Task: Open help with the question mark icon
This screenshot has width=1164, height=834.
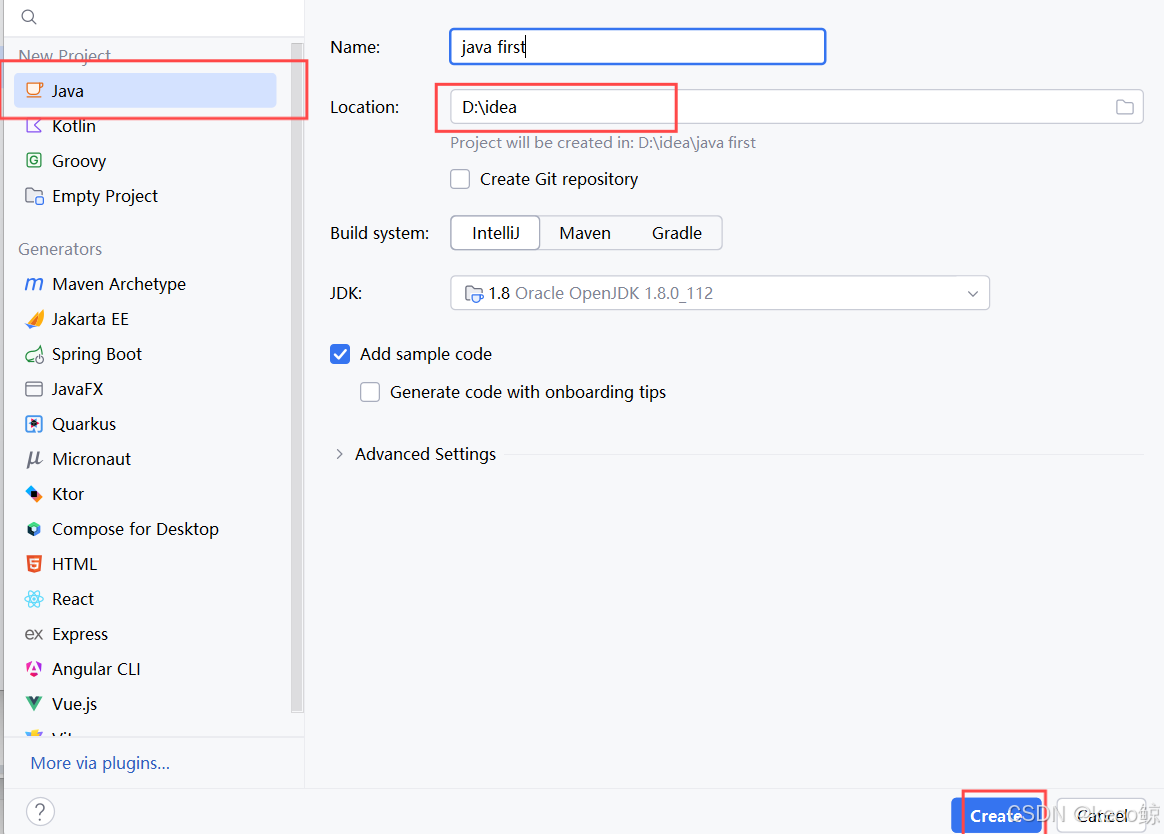Action: 40,812
